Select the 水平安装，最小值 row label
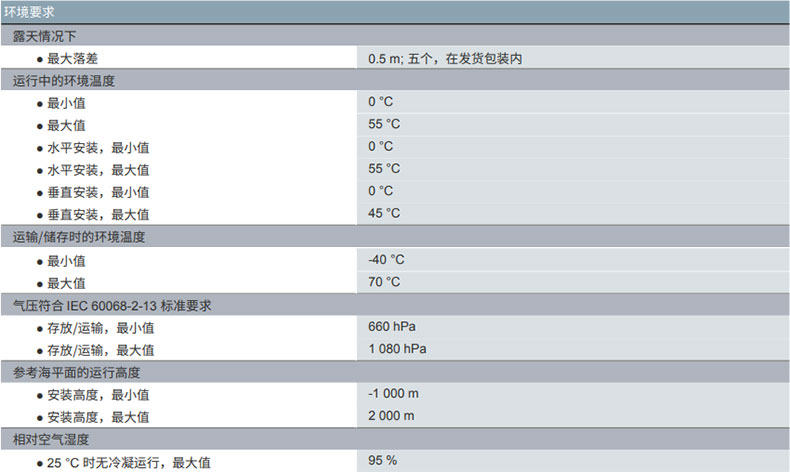Image resolution: width=790 pixels, height=472 pixels. tap(98, 147)
